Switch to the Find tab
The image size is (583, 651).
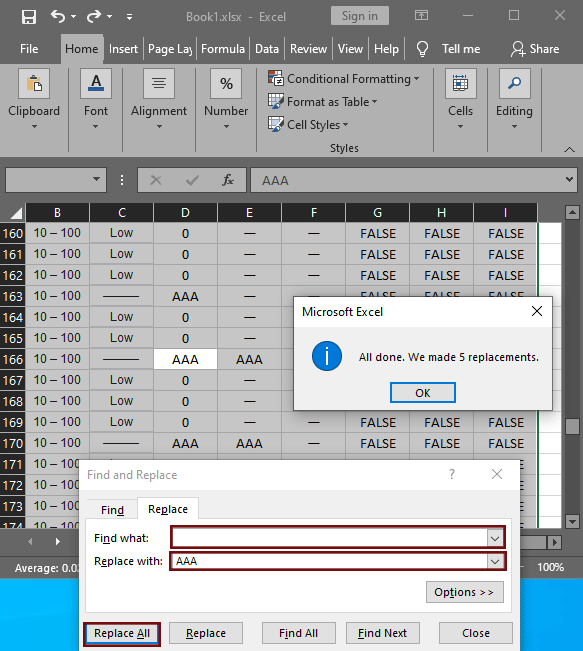coord(113,510)
